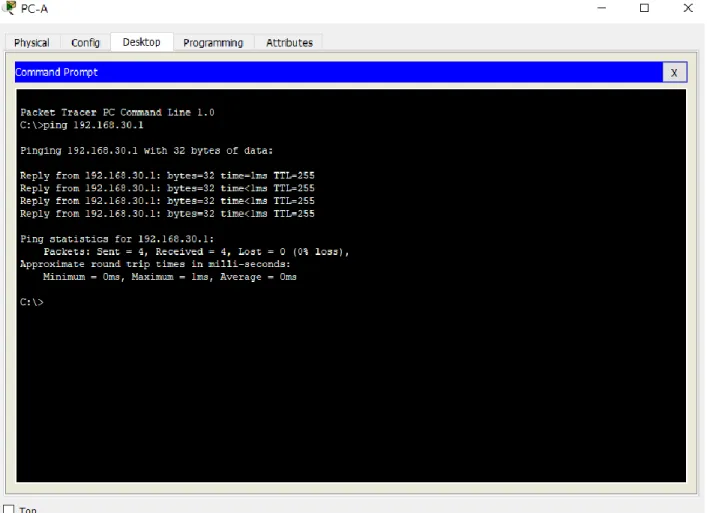The width and height of the screenshot is (707, 513).
Task: Click 'Ping statistics for 192.168.30.1:' line
Action: click(x=117, y=239)
